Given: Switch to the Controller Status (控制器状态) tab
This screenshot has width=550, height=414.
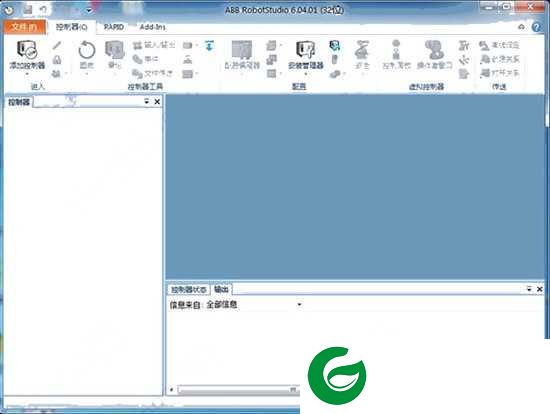Looking at the screenshot, I should [188, 289].
